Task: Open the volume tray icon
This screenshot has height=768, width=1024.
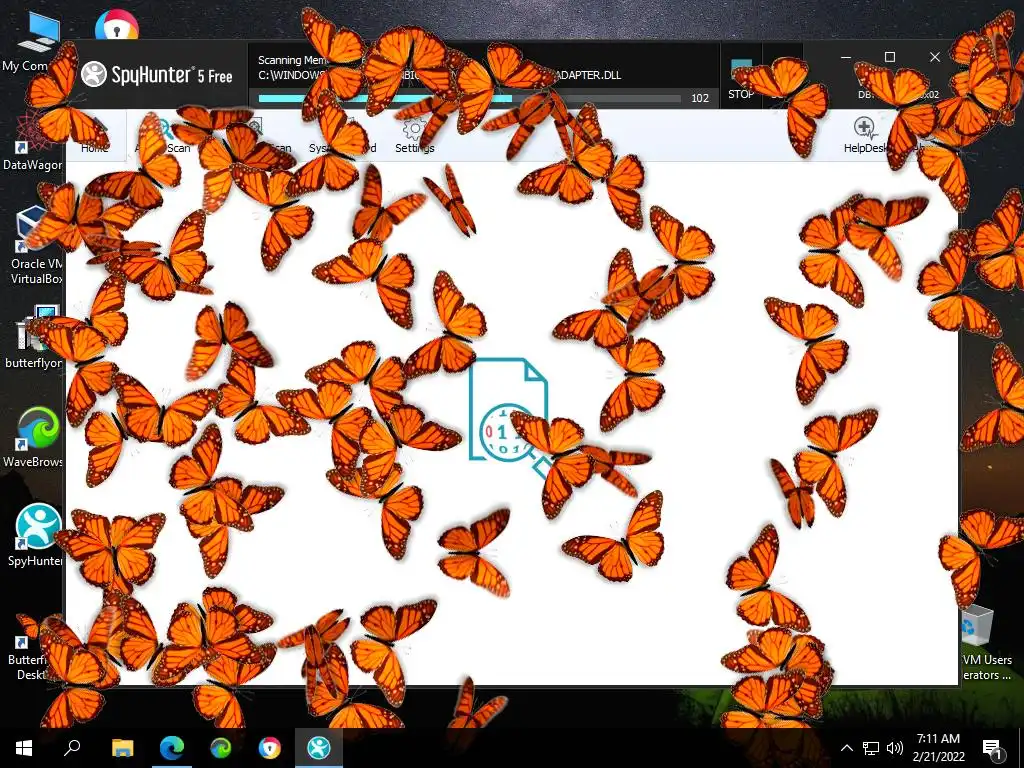Action: (x=895, y=748)
